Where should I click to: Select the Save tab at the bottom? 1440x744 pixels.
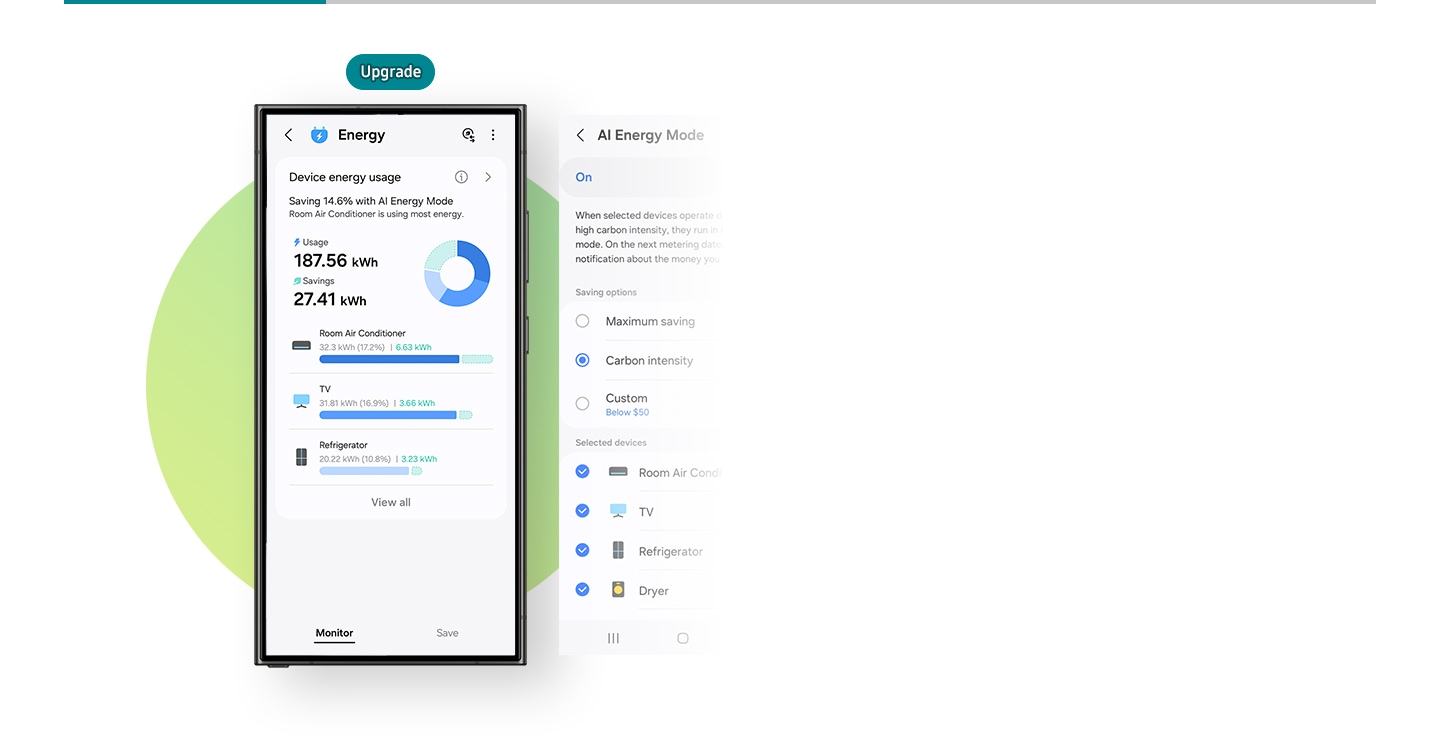click(446, 632)
